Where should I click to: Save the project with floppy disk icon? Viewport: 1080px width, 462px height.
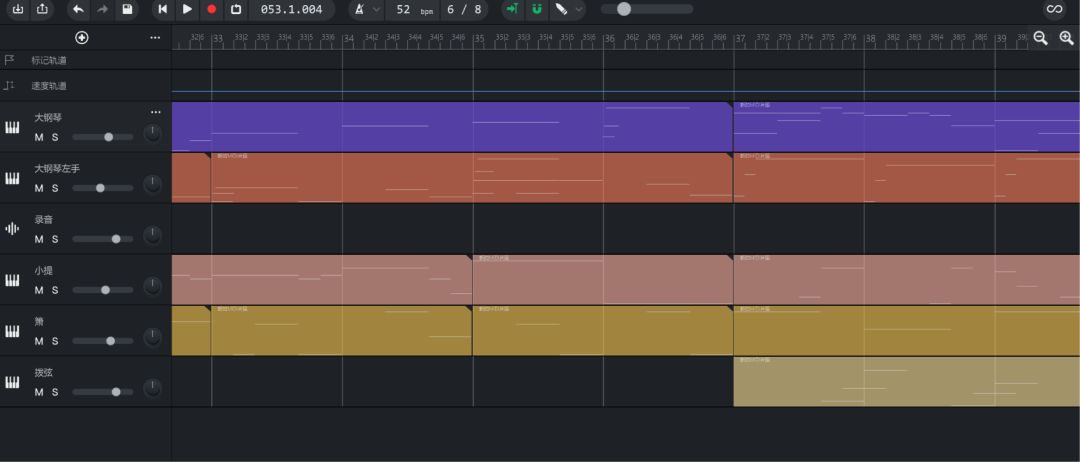pyautogui.click(x=127, y=9)
